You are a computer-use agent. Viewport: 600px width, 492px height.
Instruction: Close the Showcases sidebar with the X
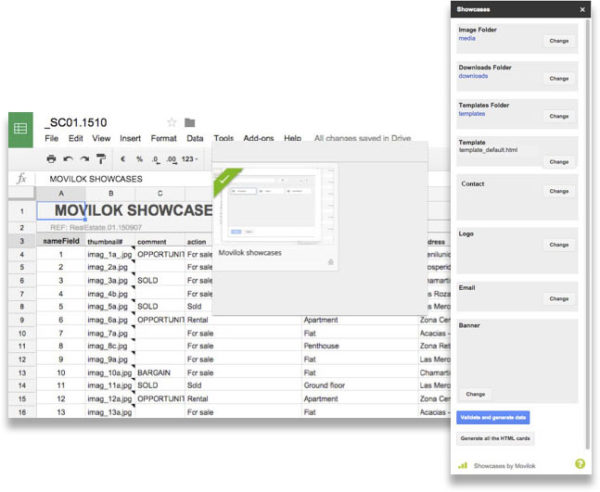[582, 10]
